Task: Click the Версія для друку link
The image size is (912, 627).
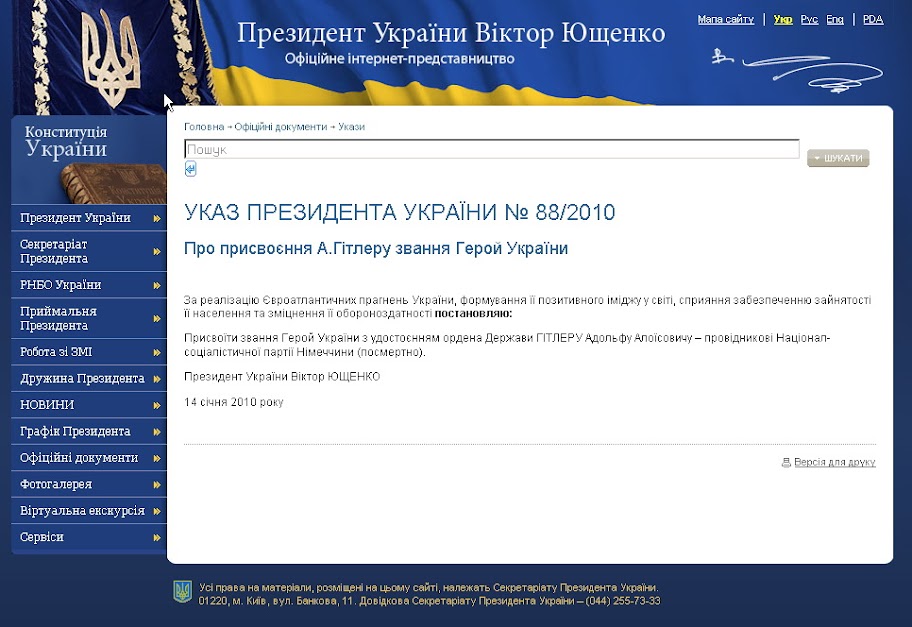Action: coord(835,462)
